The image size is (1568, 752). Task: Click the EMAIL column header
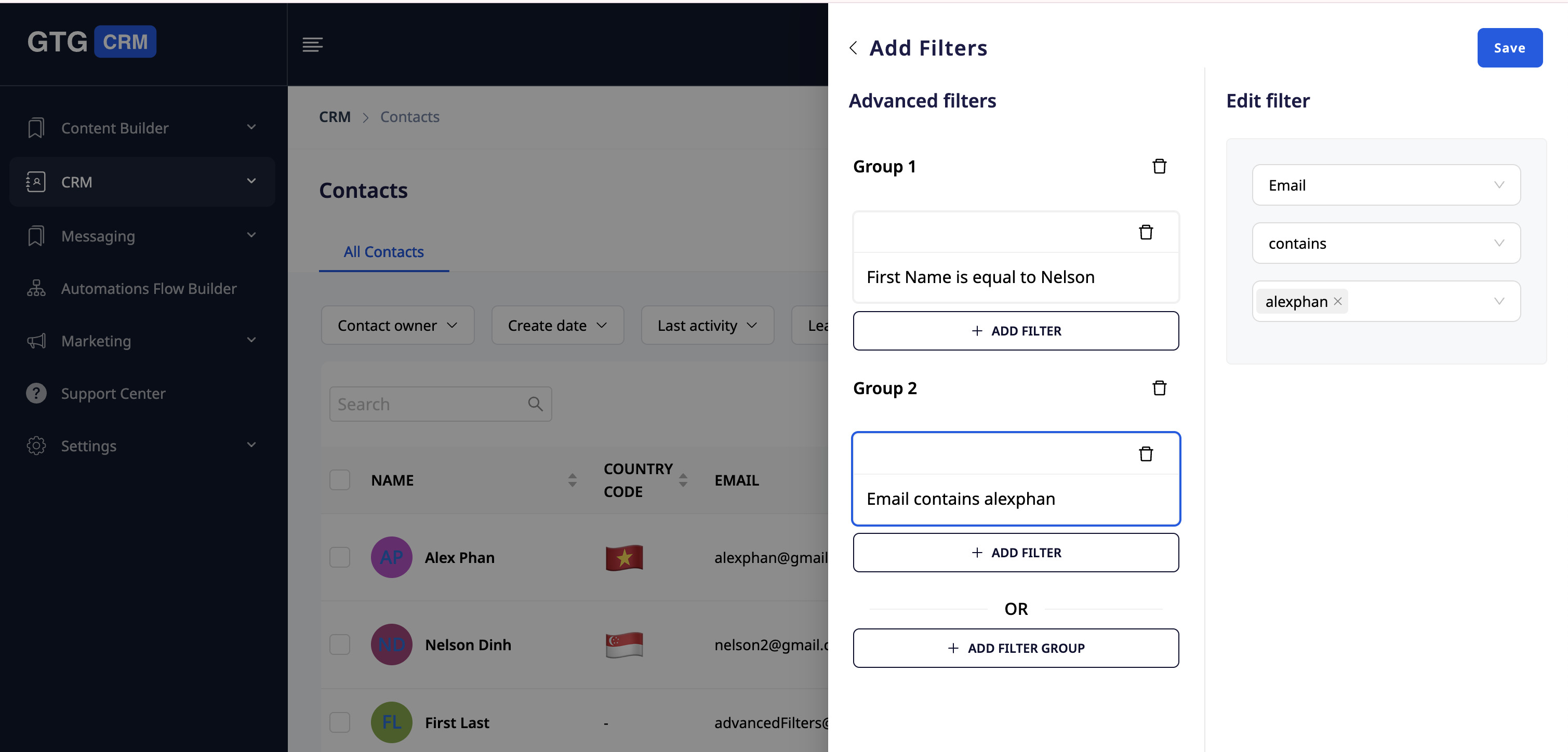pos(737,480)
